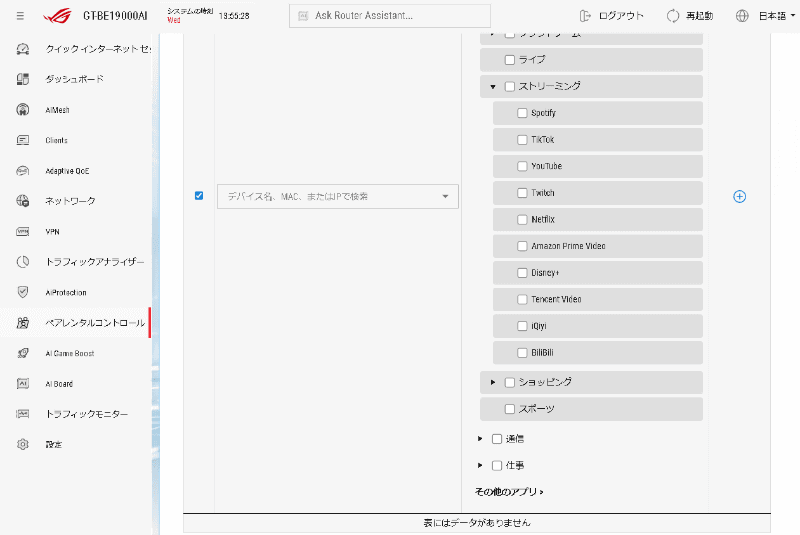Click the logout door icon
800x535 pixels.
tap(585, 16)
